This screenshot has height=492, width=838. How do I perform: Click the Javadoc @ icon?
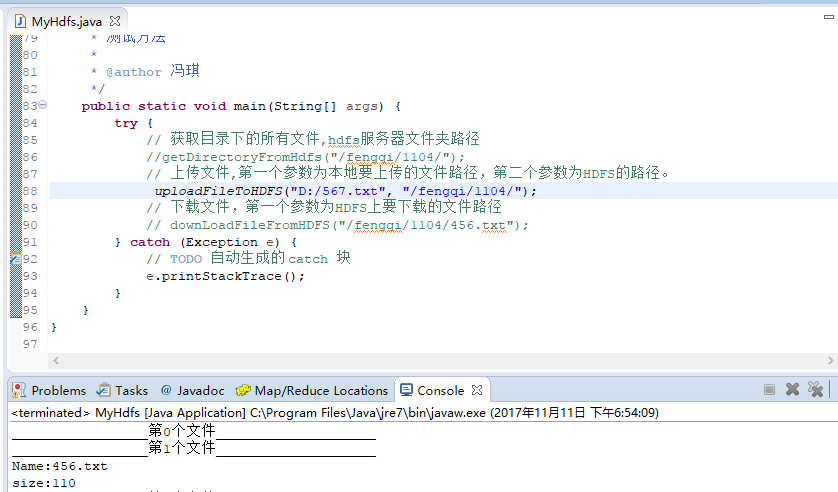click(166, 390)
